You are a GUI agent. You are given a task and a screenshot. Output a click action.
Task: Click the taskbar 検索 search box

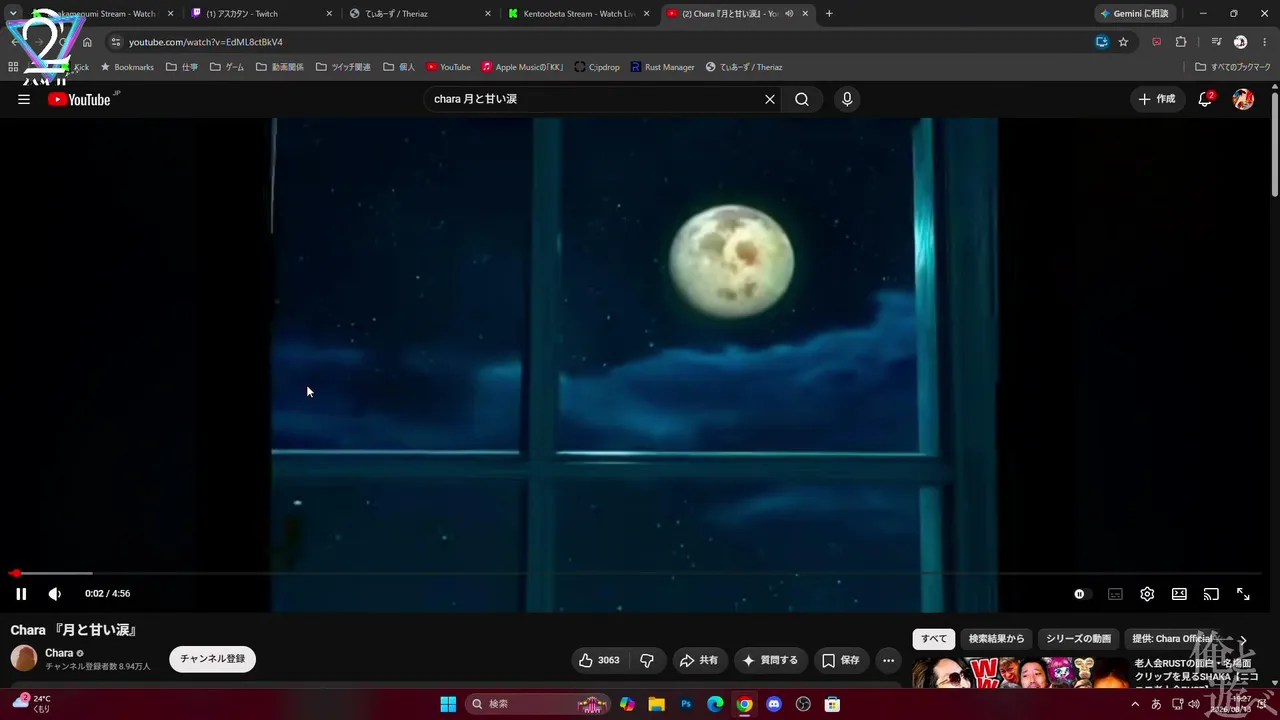pyautogui.click(x=539, y=704)
